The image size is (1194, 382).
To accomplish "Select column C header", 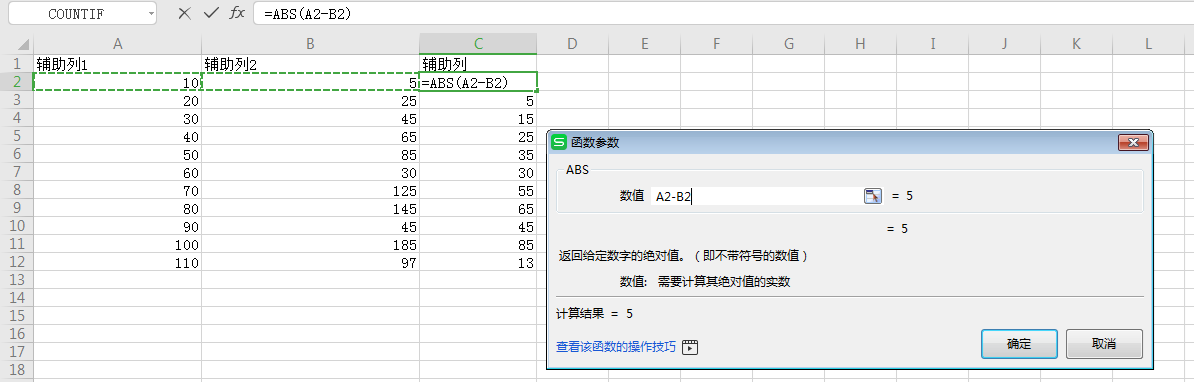I will [x=478, y=44].
